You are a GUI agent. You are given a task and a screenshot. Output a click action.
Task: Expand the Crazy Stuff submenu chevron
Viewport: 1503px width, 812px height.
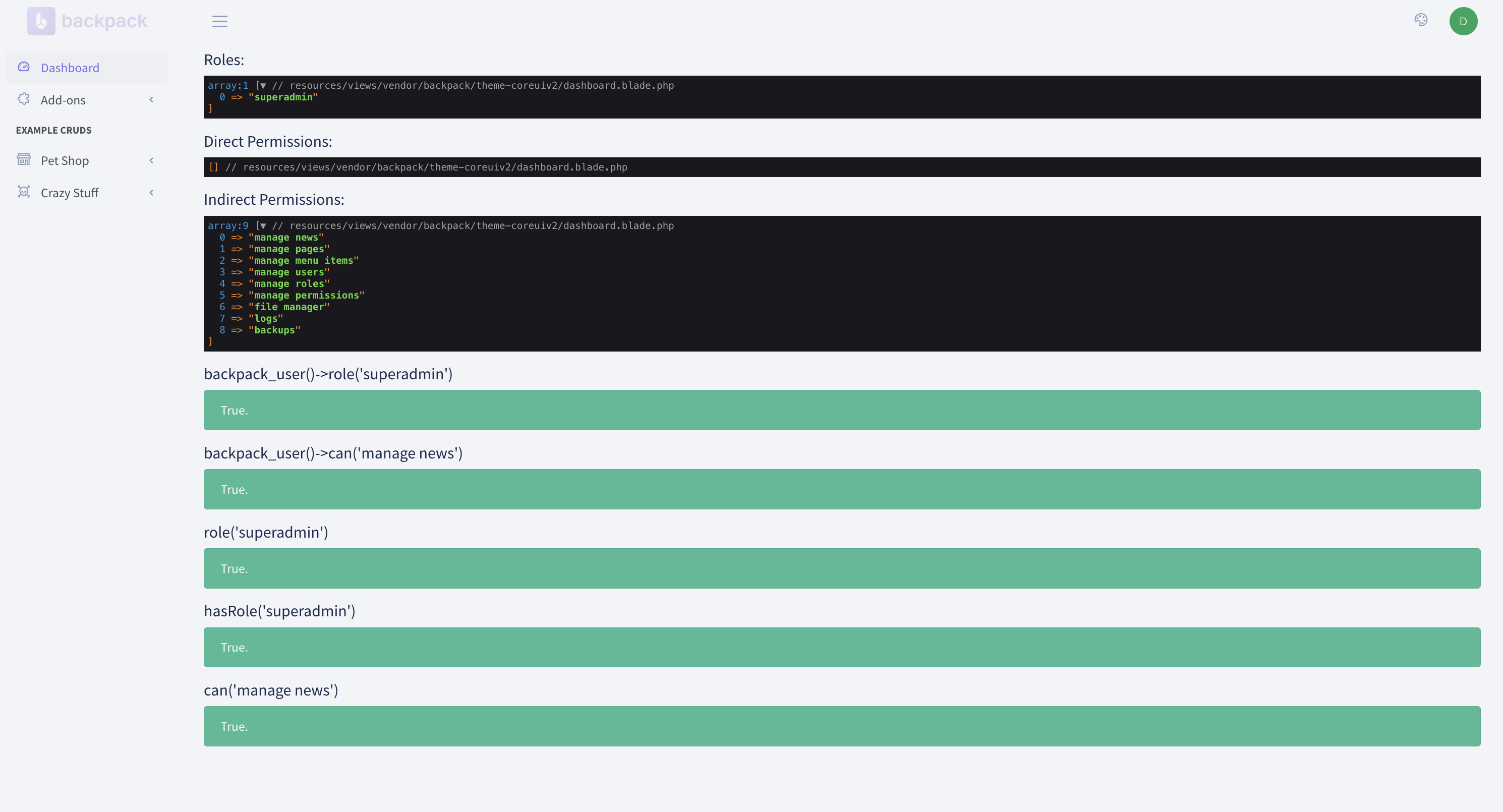pyautogui.click(x=151, y=192)
